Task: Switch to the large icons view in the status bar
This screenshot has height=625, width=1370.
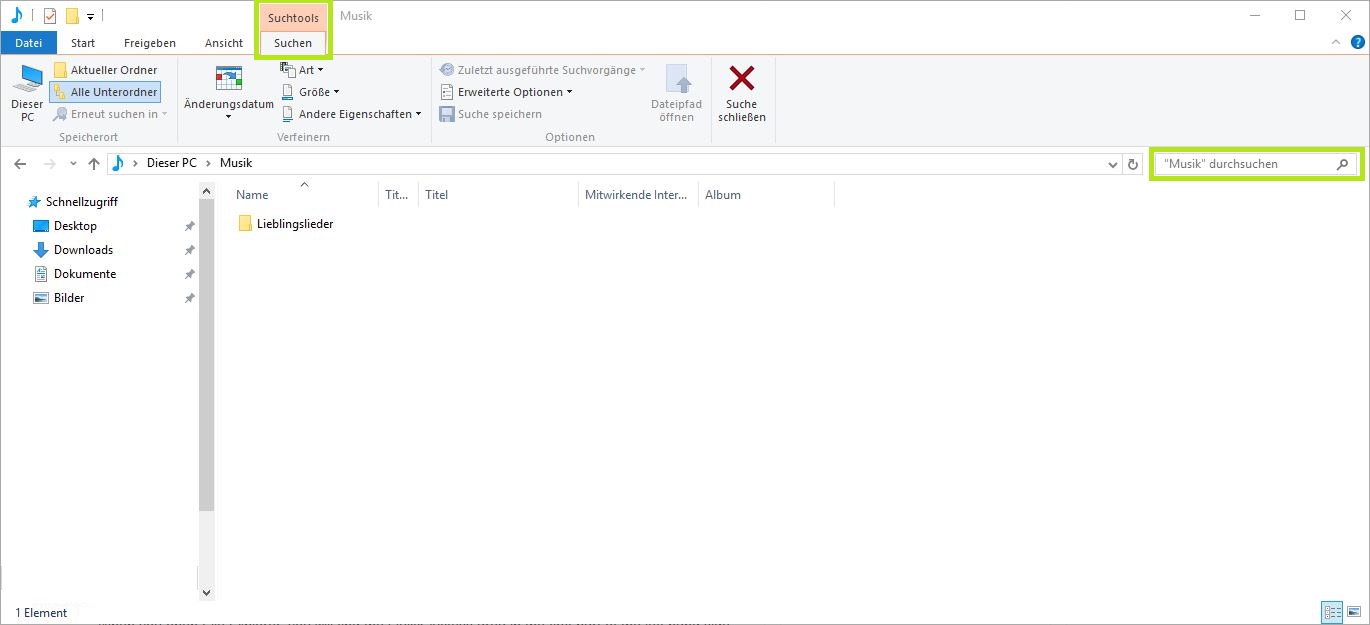Action: click(1354, 613)
